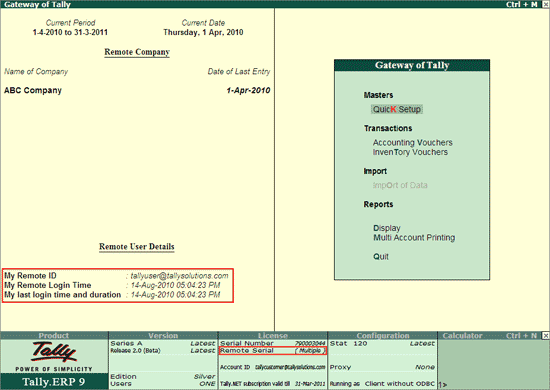Click the Transactions heading in menu
The width and height of the screenshot is (550, 390).
coord(388,128)
